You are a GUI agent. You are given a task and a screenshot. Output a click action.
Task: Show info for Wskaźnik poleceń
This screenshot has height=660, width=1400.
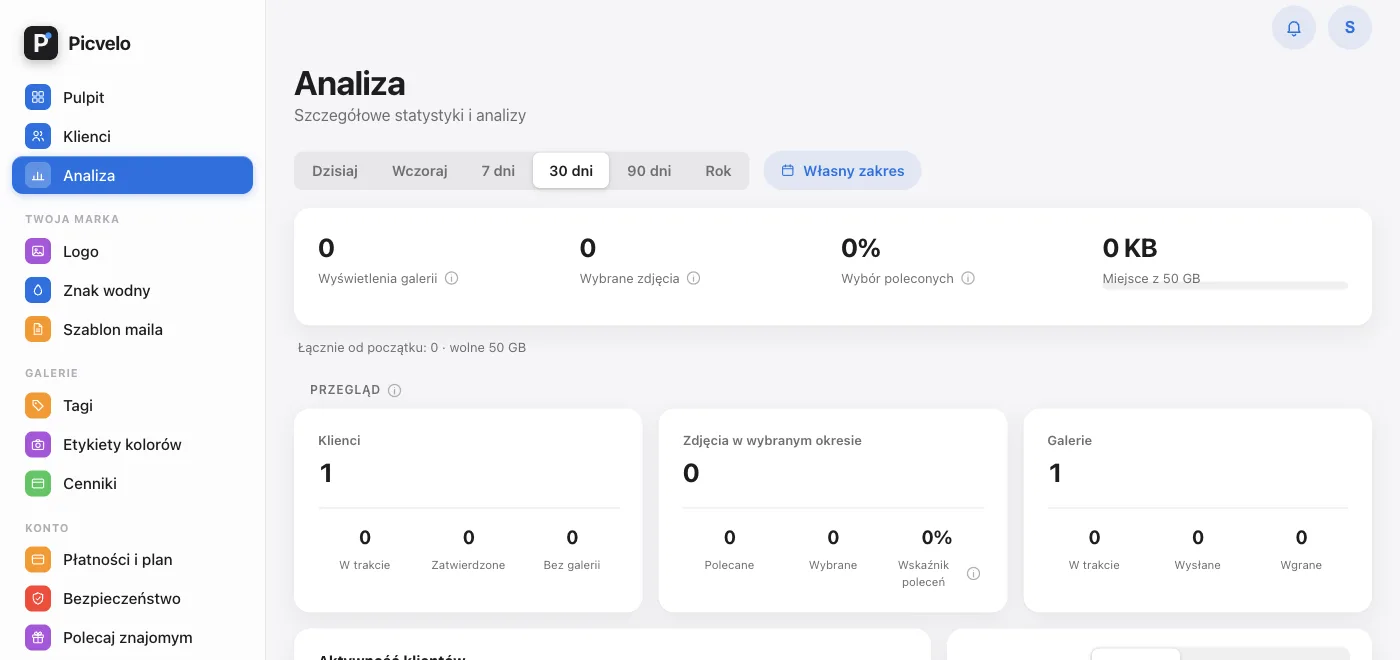click(973, 573)
